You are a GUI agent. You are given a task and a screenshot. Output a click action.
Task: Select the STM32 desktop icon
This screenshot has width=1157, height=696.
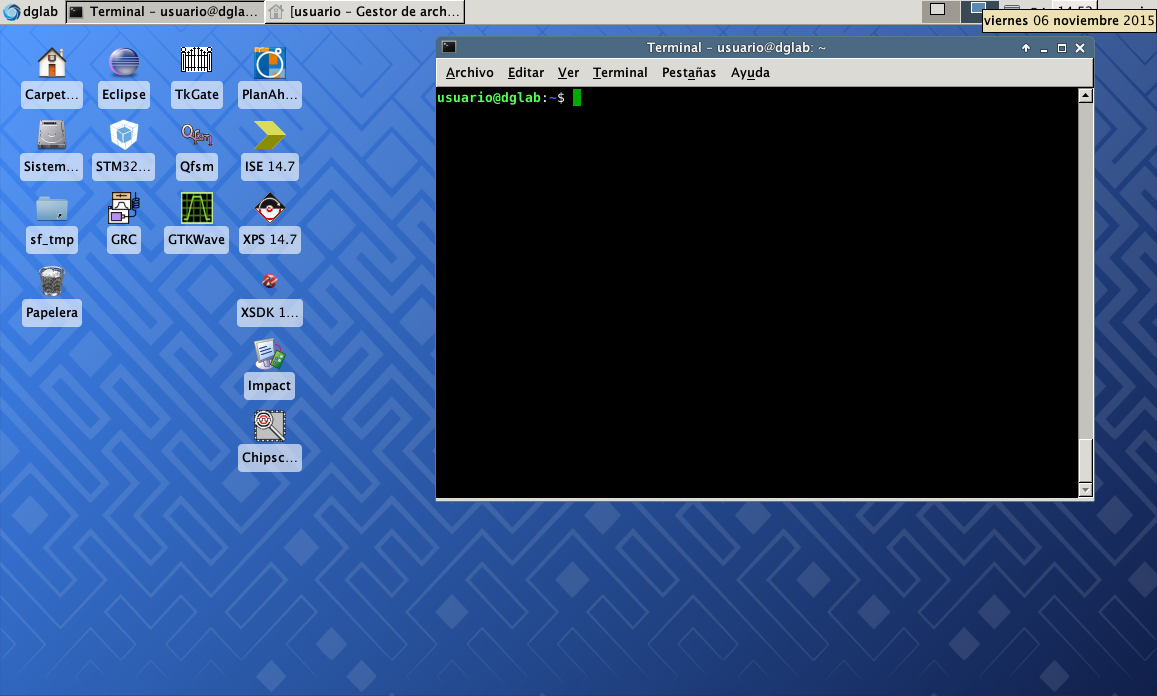pyautogui.click(x=124, y=137)
